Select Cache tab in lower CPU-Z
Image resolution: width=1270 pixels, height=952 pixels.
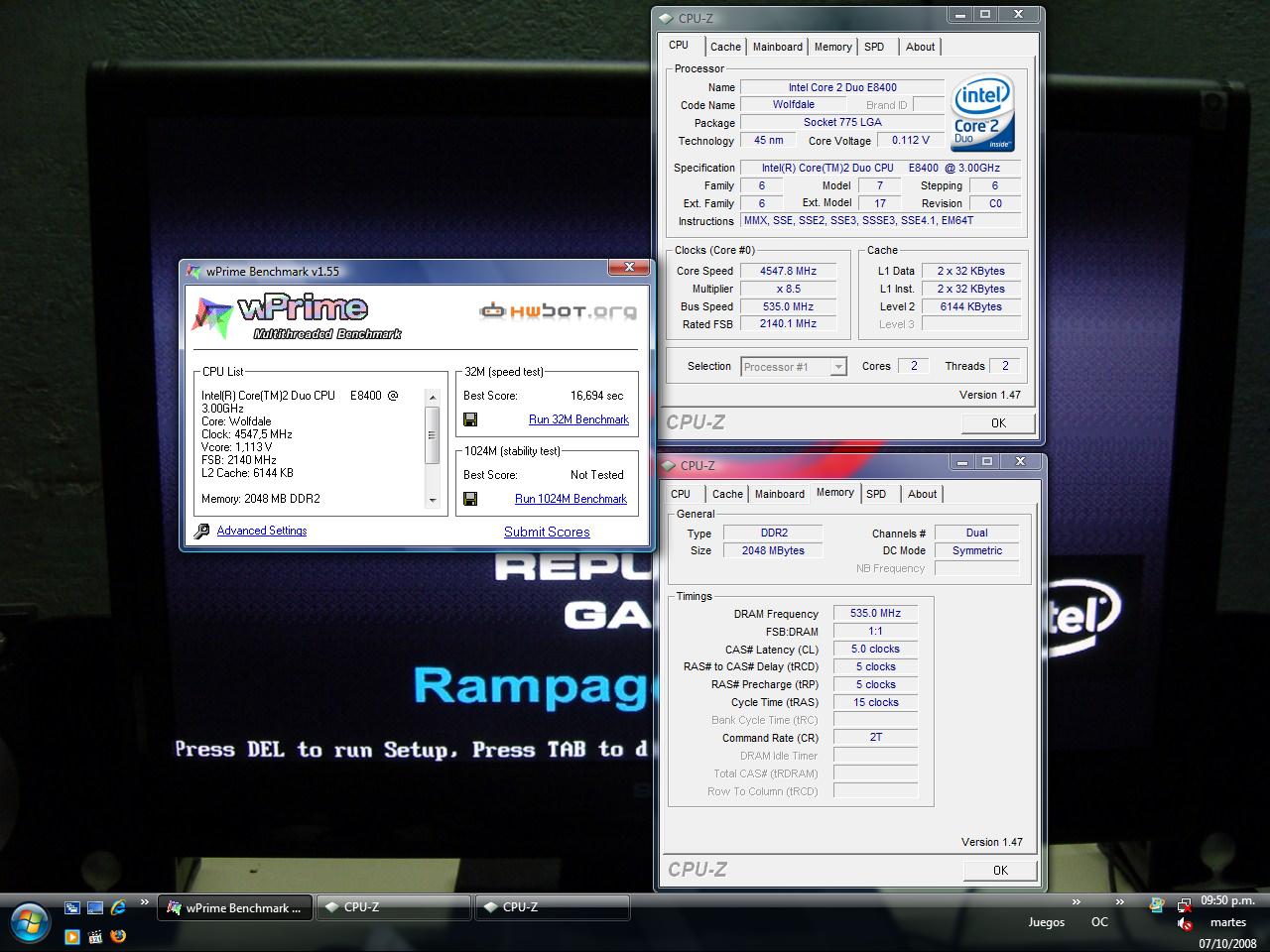tap(727, 494)
